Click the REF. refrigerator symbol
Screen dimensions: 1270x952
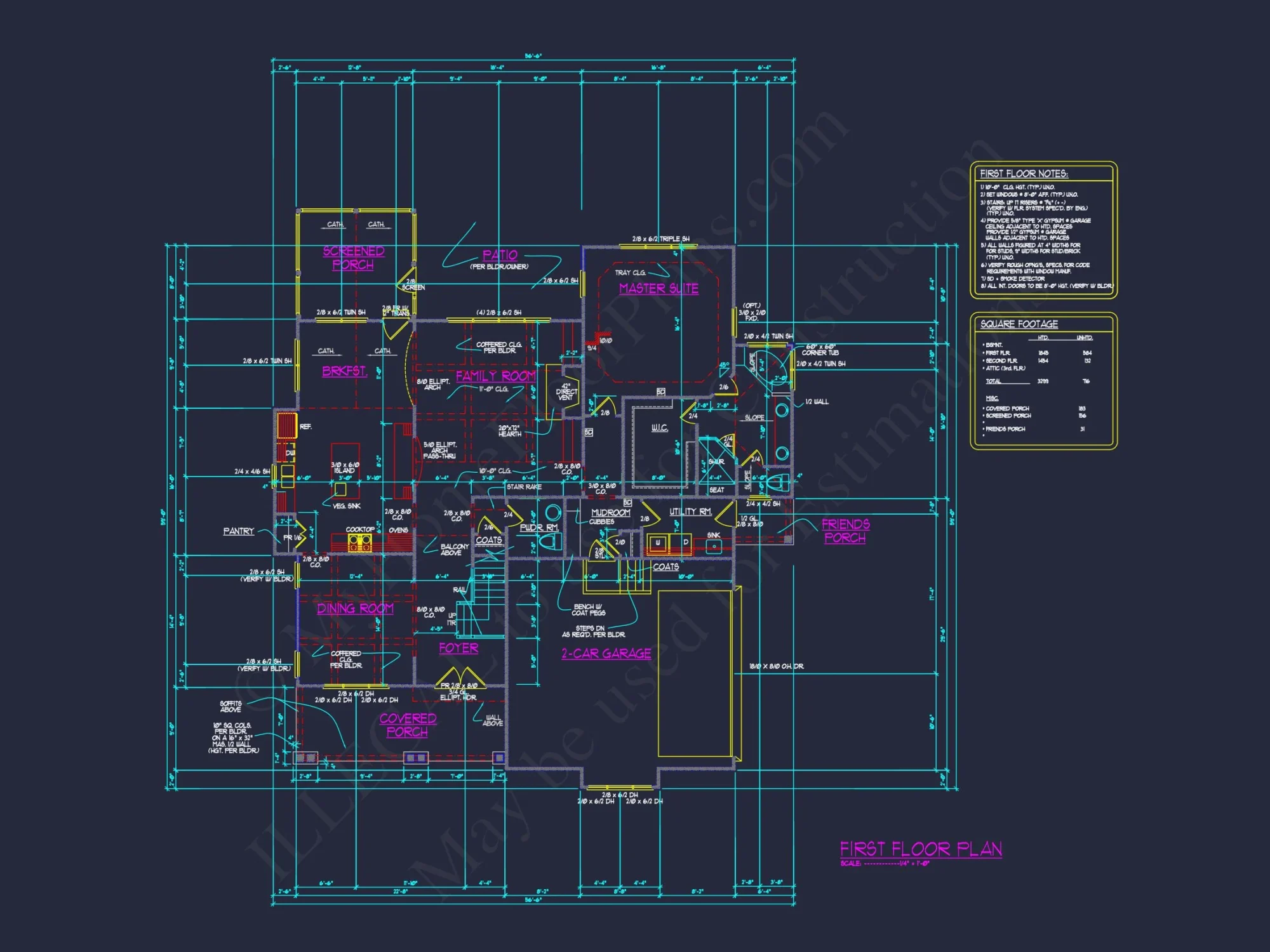(x=287, y=426)
